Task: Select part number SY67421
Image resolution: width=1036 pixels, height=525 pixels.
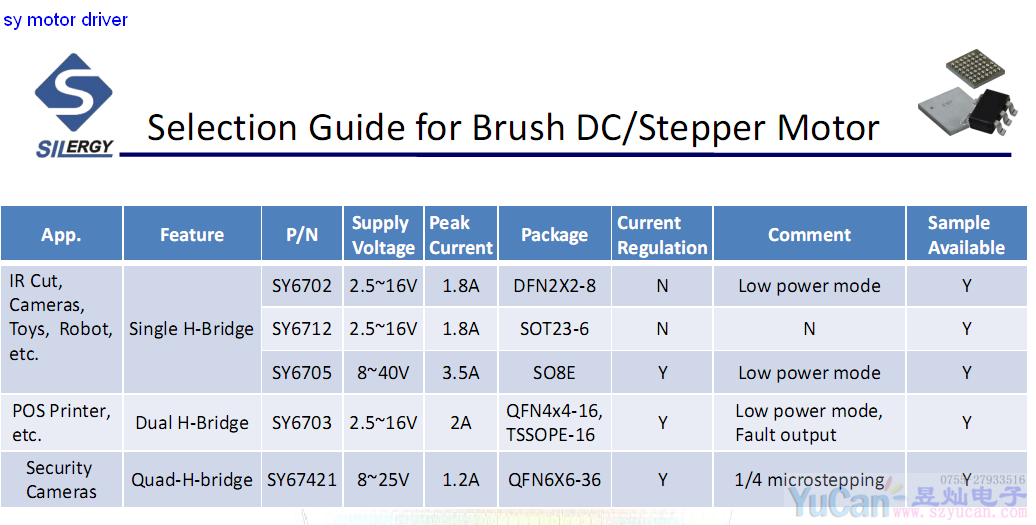Action: coord(302,480)
